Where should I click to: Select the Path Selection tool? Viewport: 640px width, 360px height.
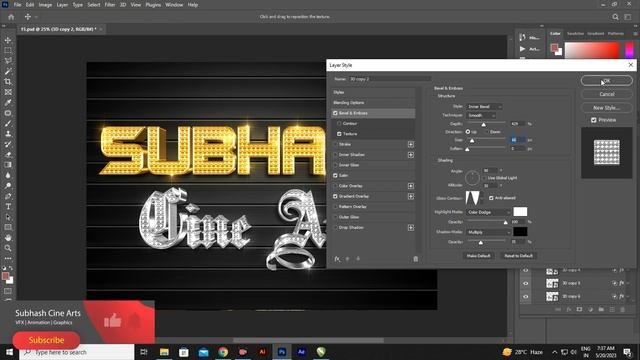8,217
